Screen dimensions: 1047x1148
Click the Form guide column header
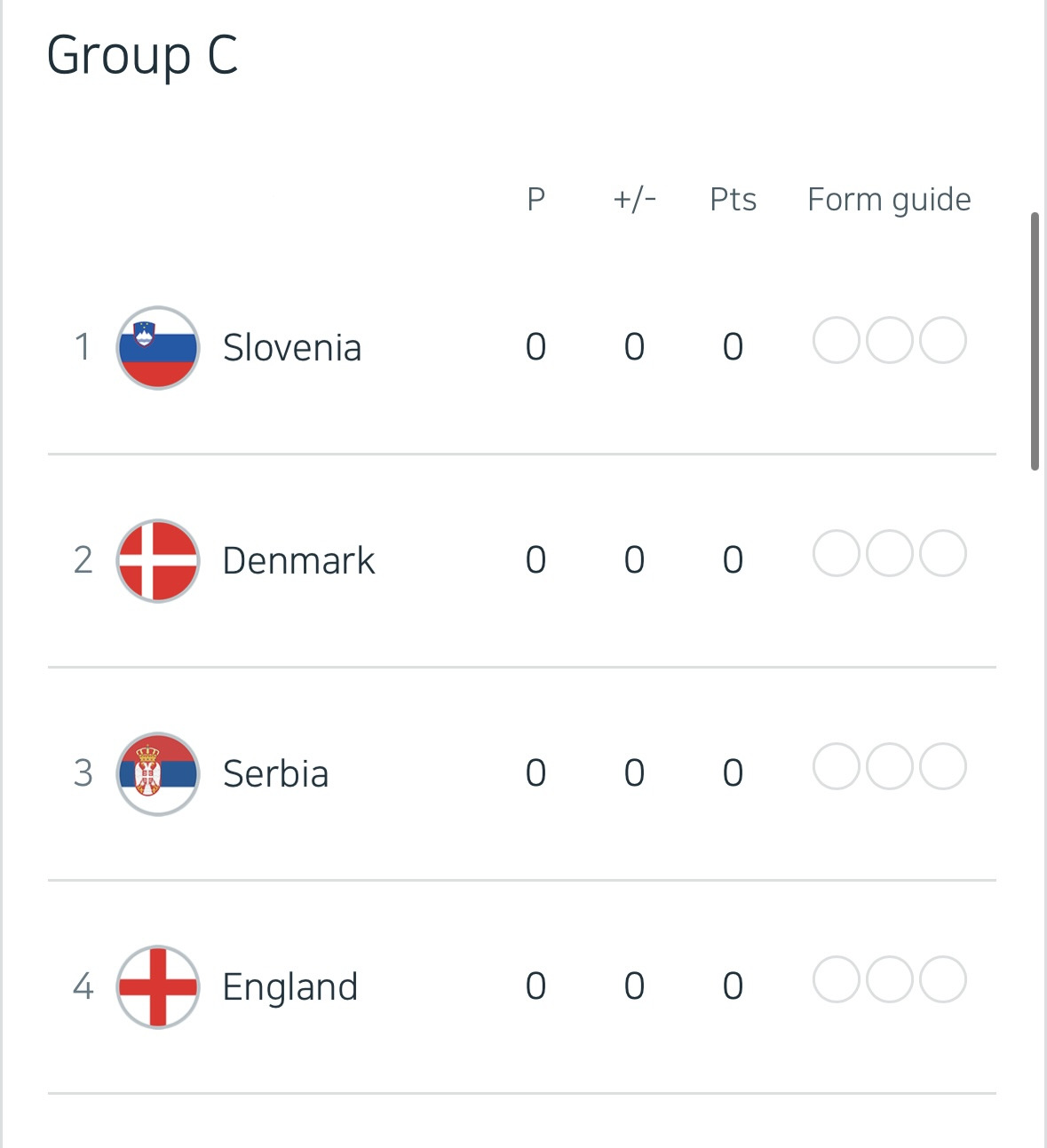point(889,201)
